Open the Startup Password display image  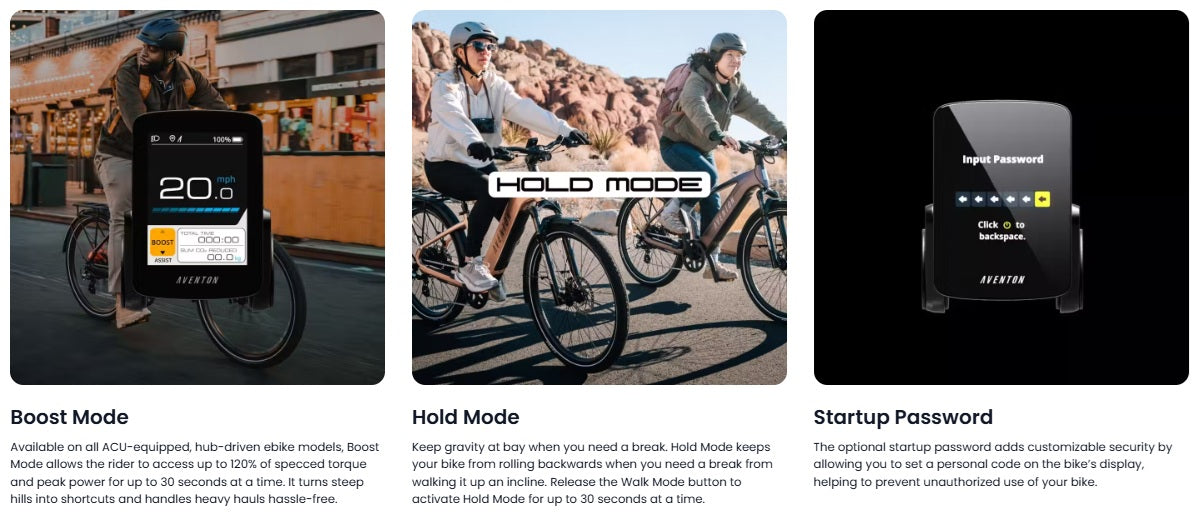coord(1001,197)
